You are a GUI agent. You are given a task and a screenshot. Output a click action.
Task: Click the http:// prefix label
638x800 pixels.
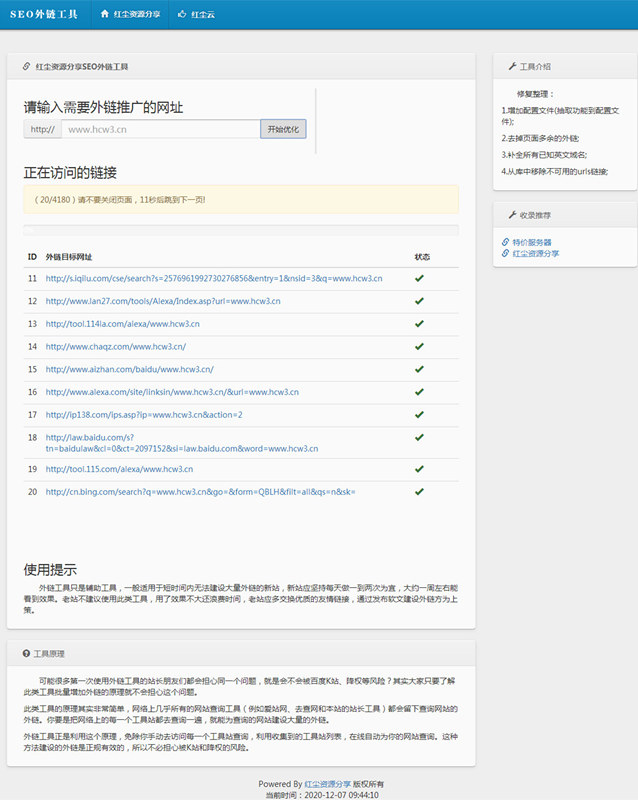pyautogui.click(x=42, y=129)
